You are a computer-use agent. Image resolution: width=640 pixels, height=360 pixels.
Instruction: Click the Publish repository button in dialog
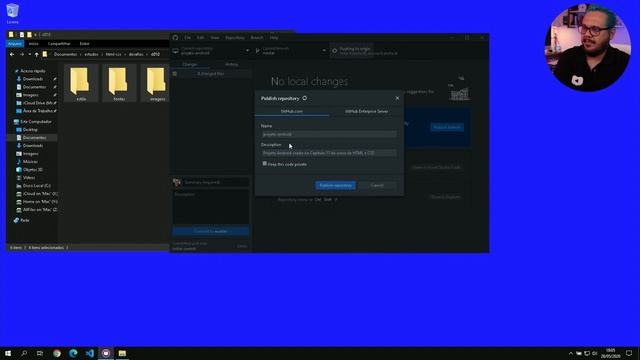pos(336,185)
